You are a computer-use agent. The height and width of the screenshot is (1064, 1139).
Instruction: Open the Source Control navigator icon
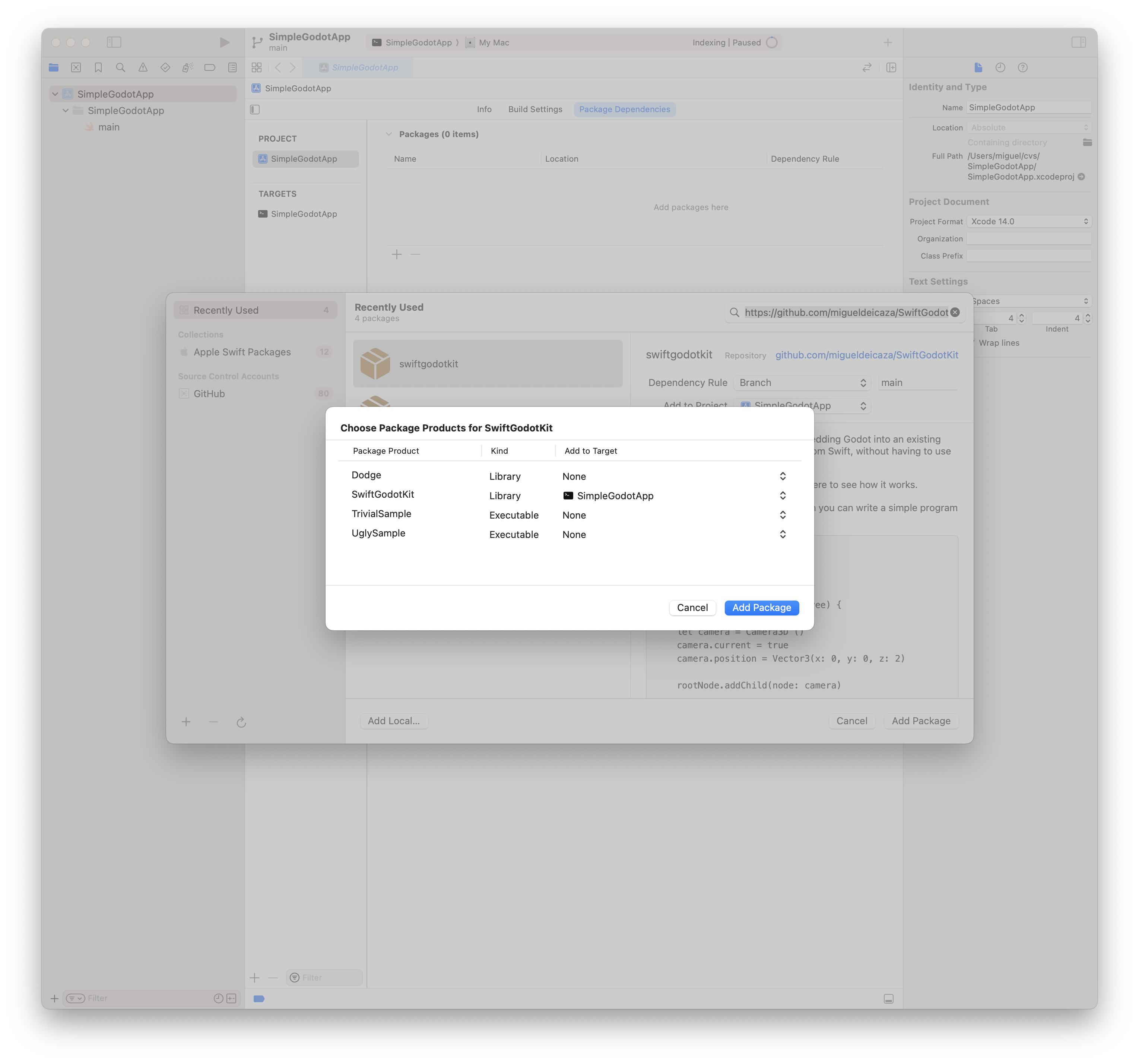(x=76, y=67)
